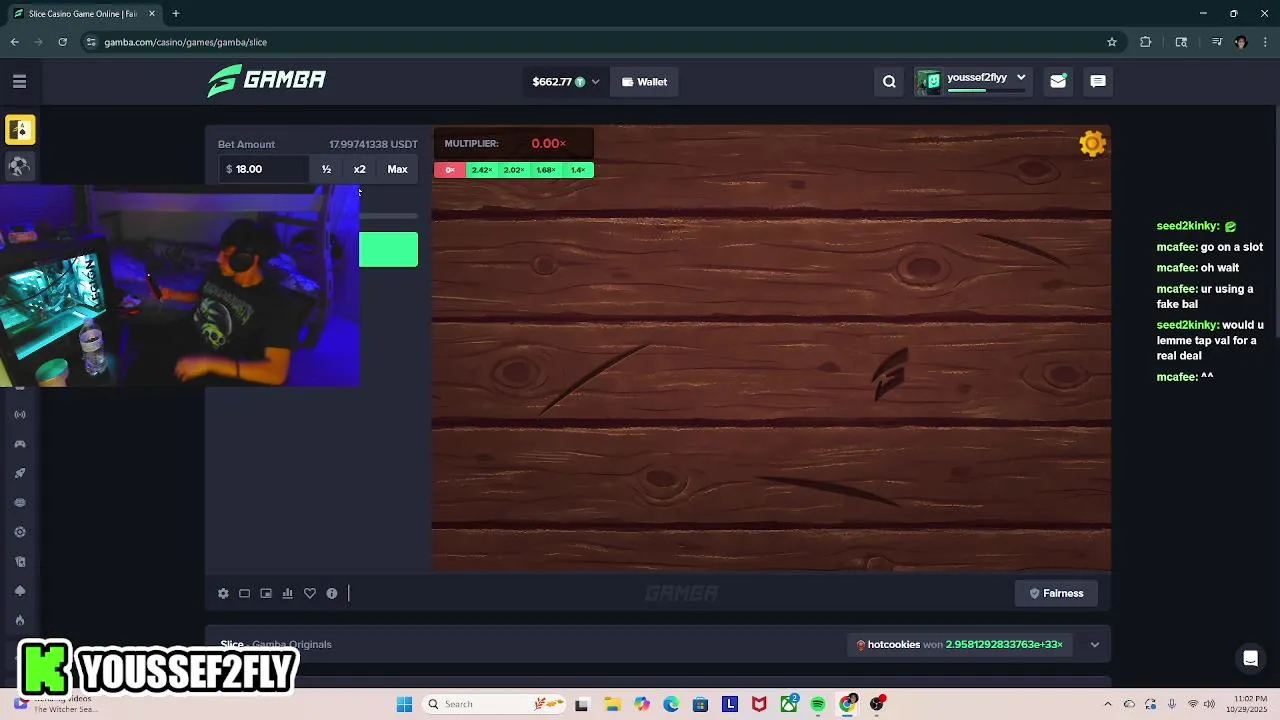Halve the bet with ½ button
Screen dimensions: 1280x720
pos(326,169)
